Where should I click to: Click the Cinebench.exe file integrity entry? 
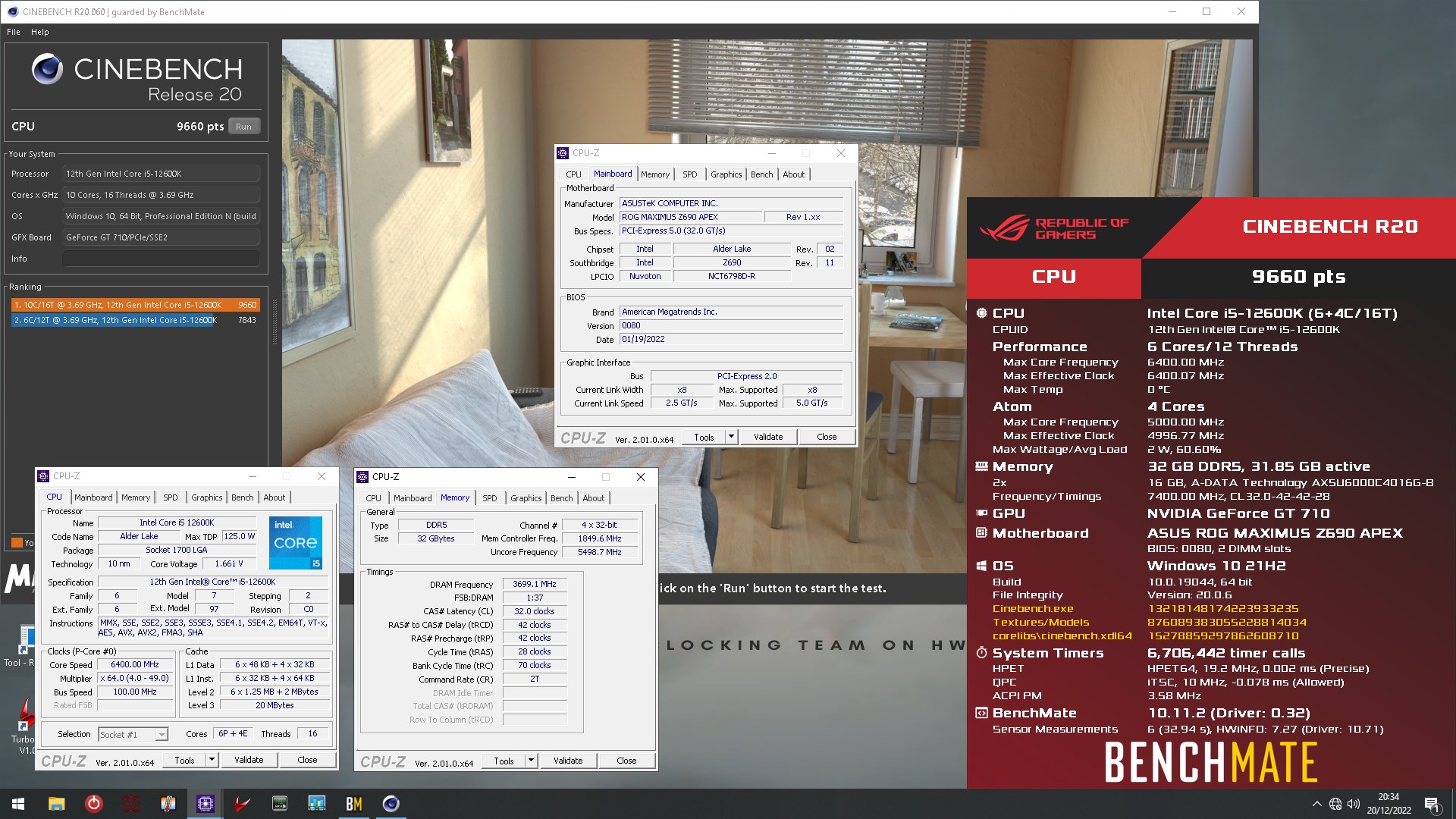pyautogui.click(x=1033, y=609)
